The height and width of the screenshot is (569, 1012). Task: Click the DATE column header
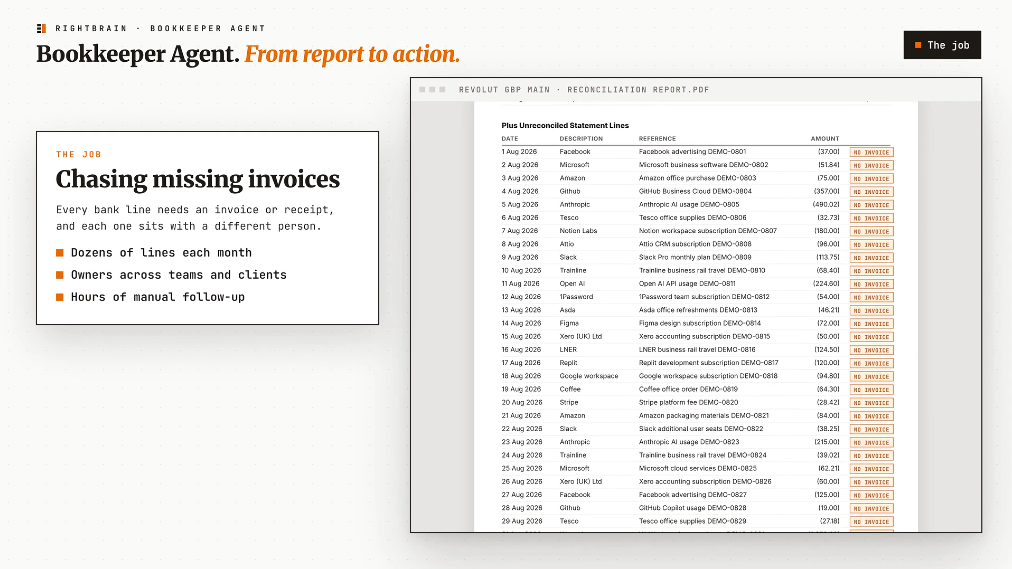510,139
